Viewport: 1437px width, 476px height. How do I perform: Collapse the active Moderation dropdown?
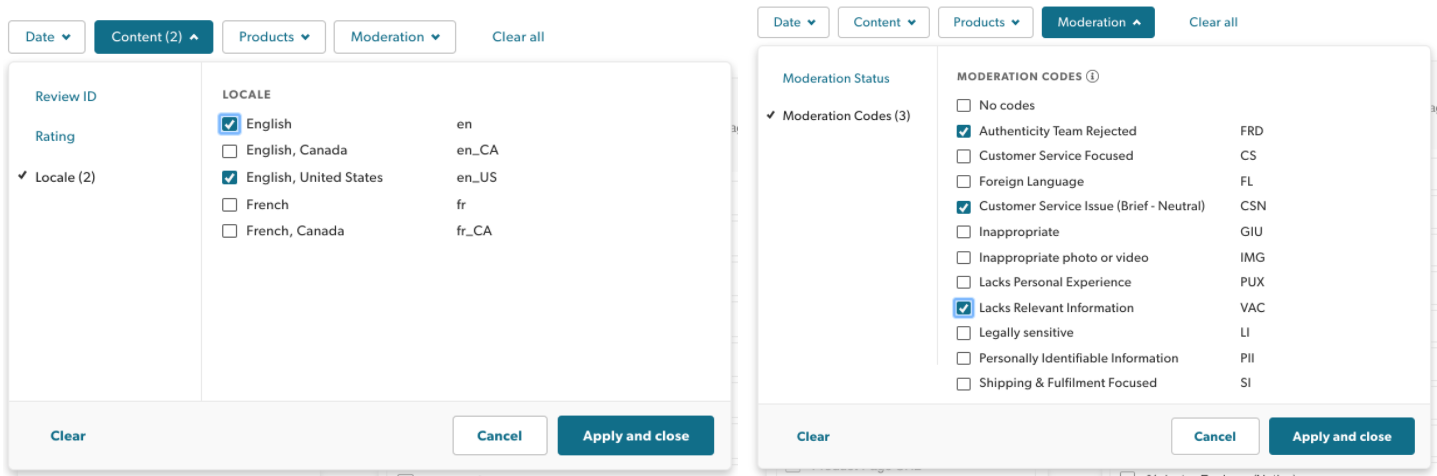tap(1098, 22)
